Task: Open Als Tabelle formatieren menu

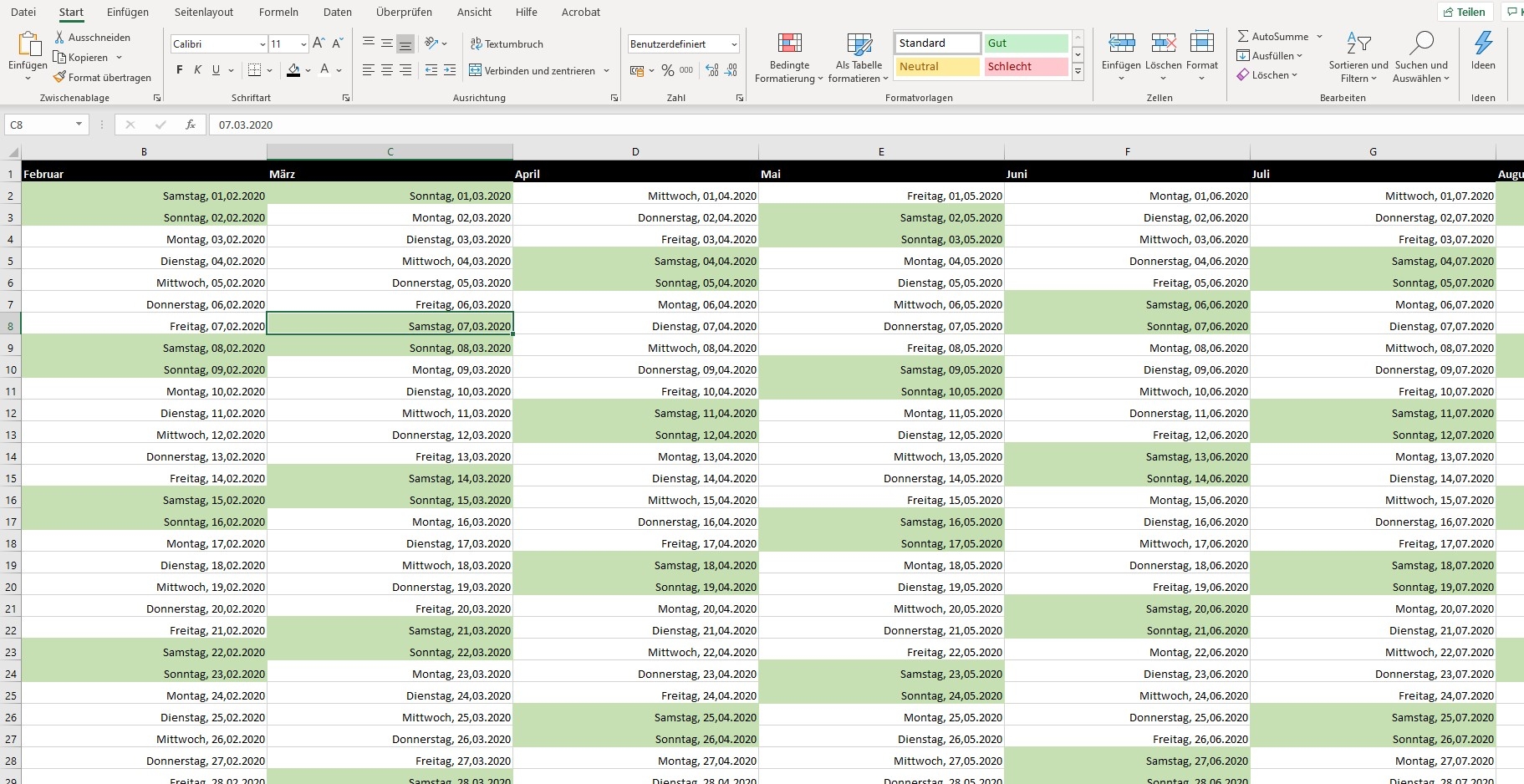Action: pyautogui.click(x=859, y=58)
